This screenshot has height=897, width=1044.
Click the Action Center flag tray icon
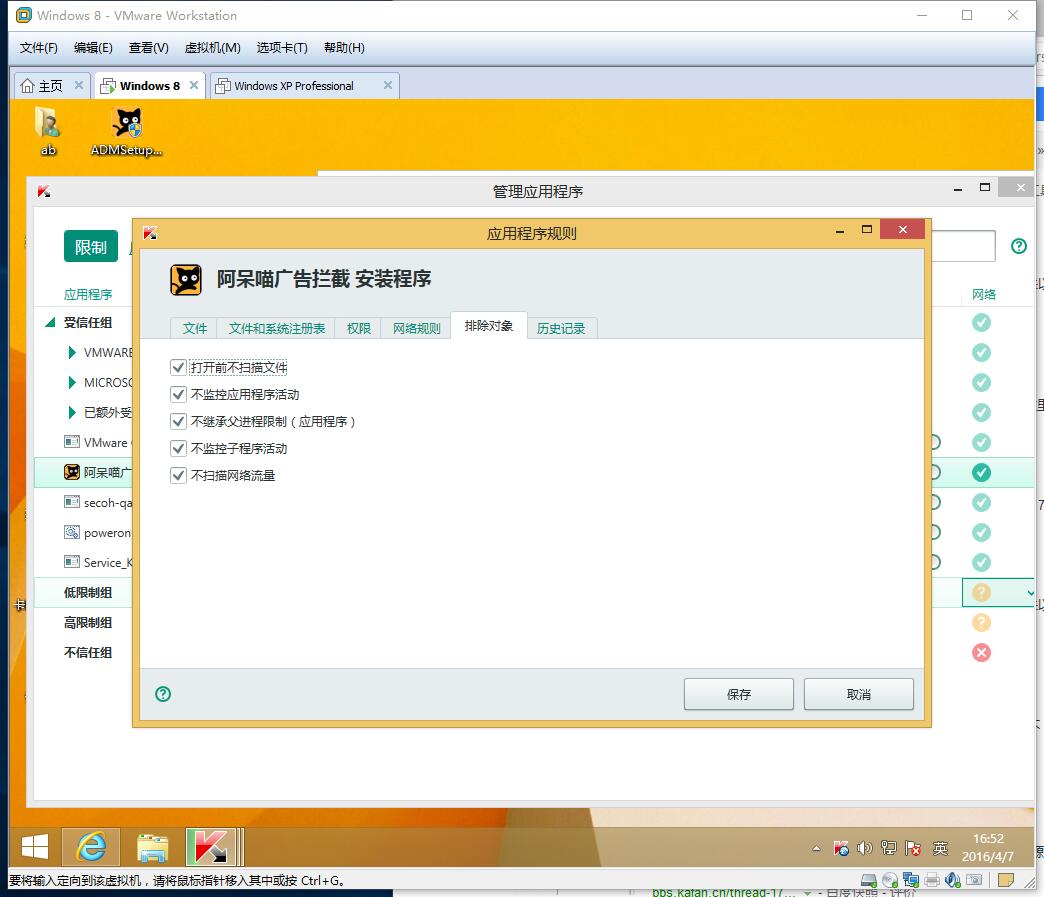click(913, 848)
